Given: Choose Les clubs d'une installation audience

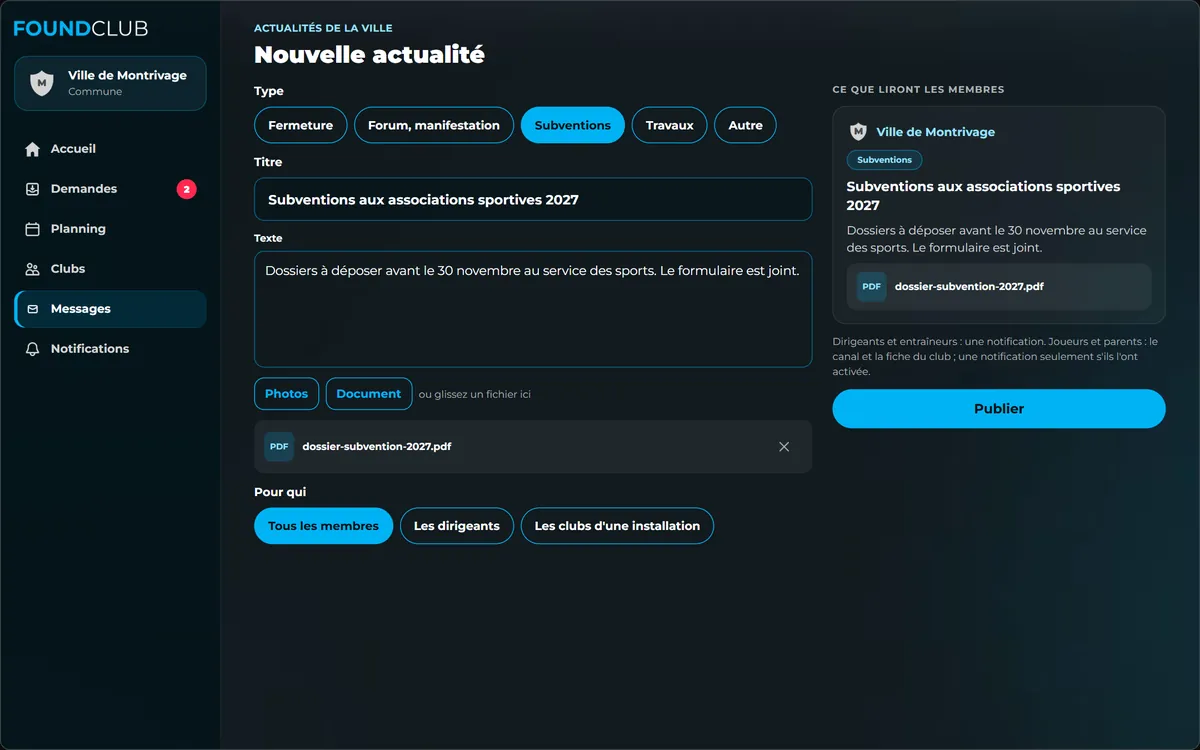Looking at the screenshot, I should 617,526.
